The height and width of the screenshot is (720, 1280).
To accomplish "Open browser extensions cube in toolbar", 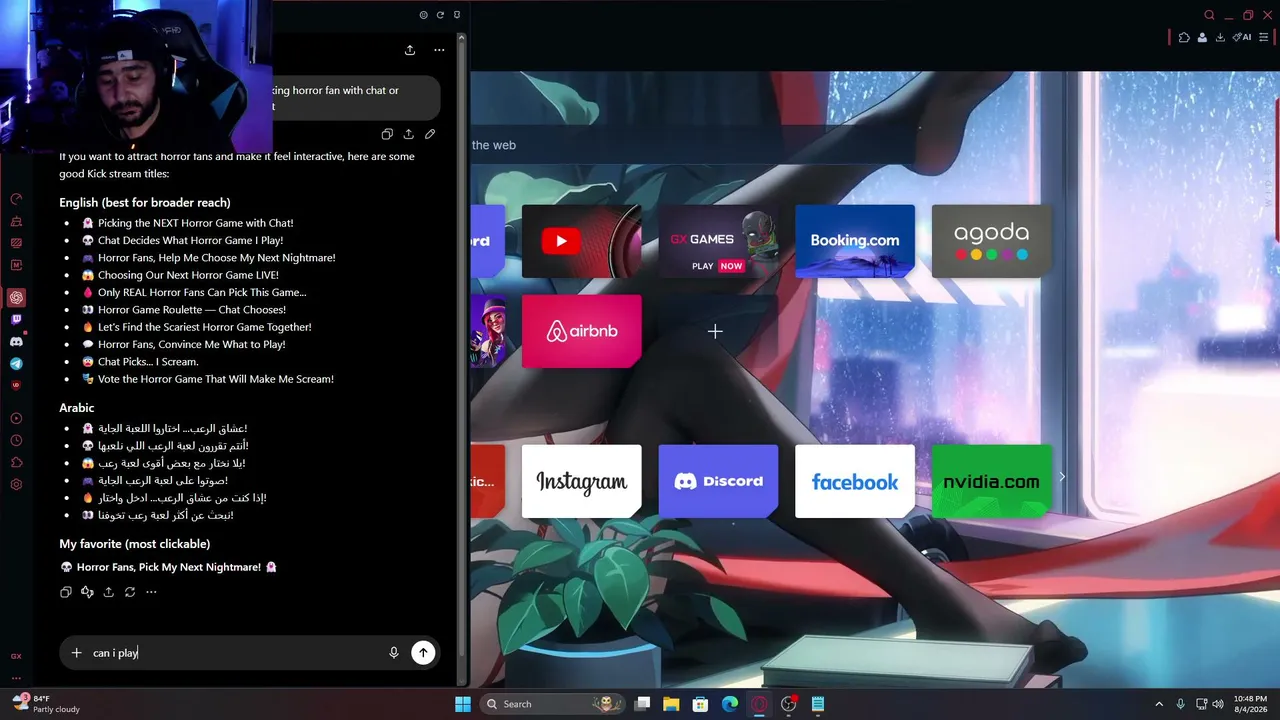I will tap(1184, 37).
